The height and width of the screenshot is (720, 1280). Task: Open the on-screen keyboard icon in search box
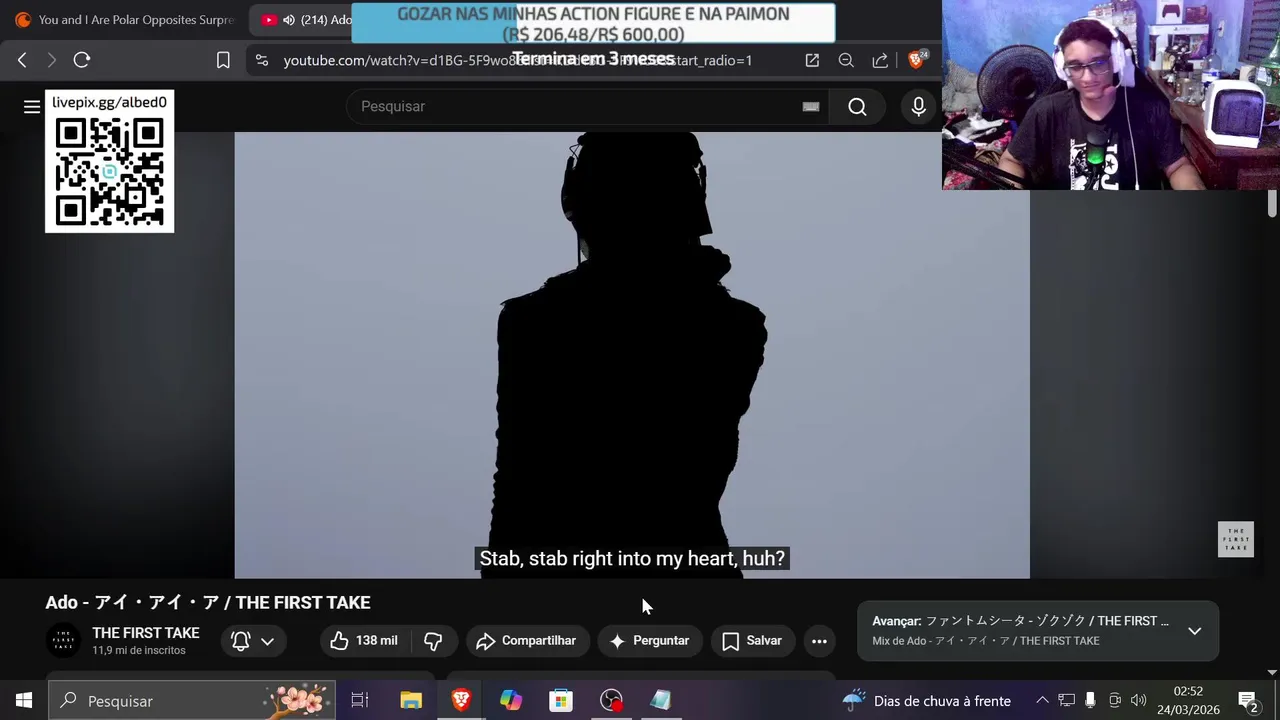tap(811, 107)
